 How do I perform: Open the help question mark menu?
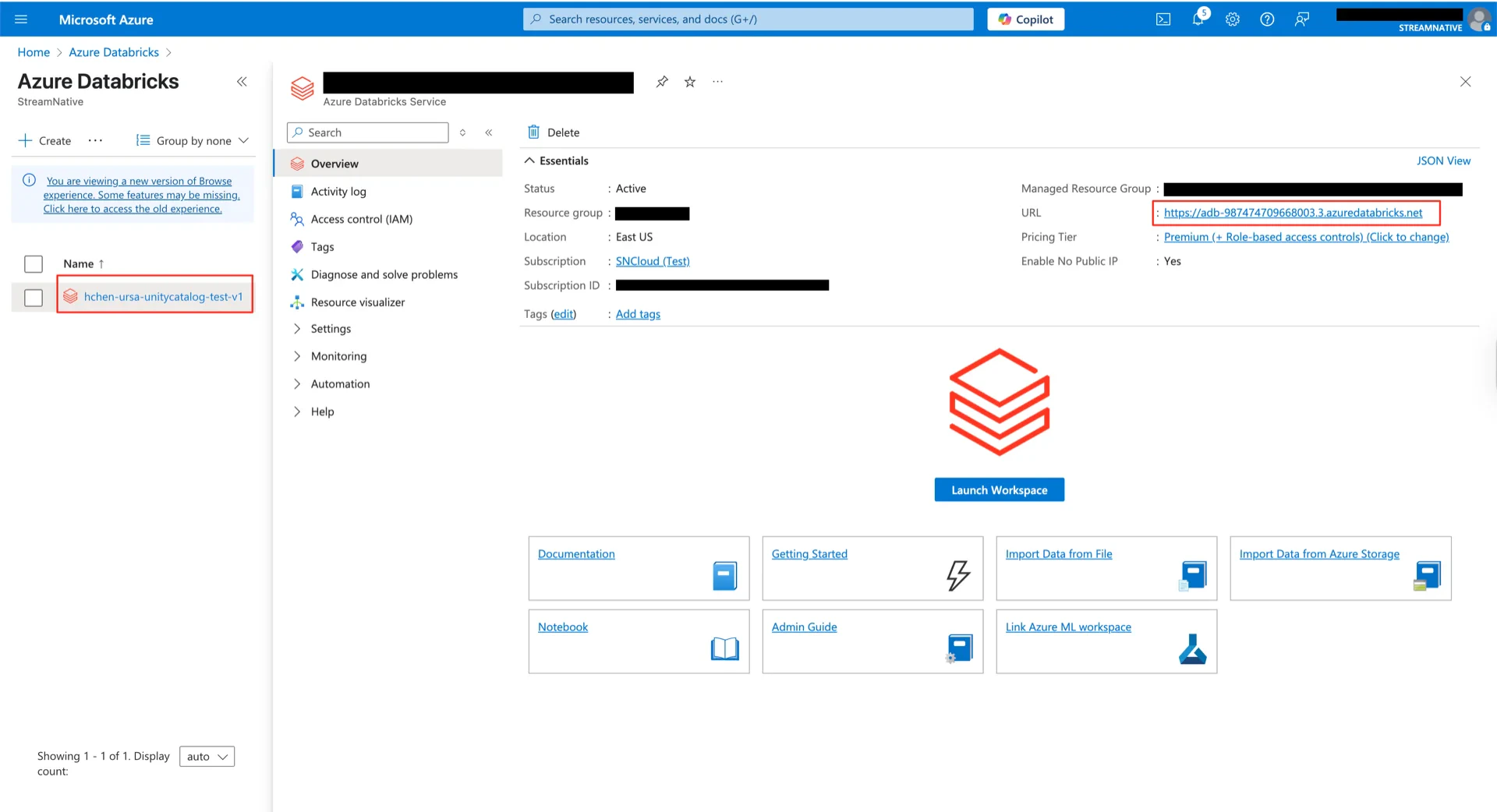[x=1267, y=19]
